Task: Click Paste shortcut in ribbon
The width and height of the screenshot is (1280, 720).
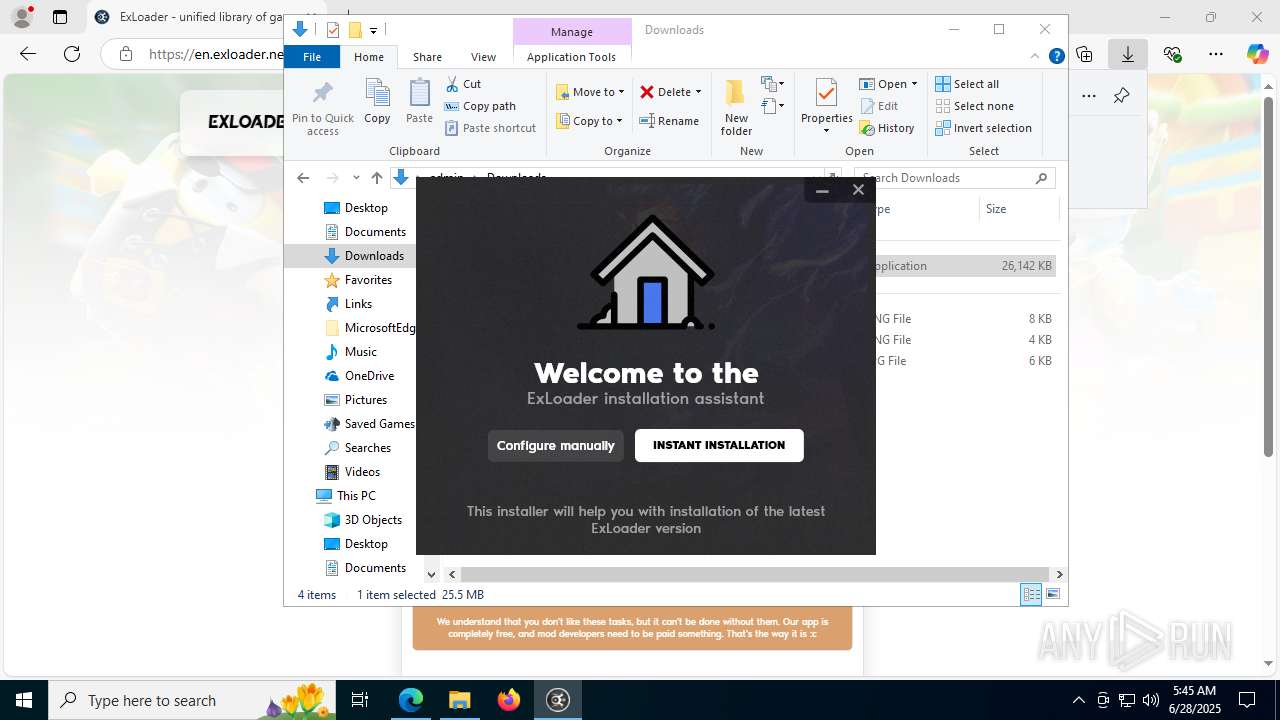Action: point(491,128)
